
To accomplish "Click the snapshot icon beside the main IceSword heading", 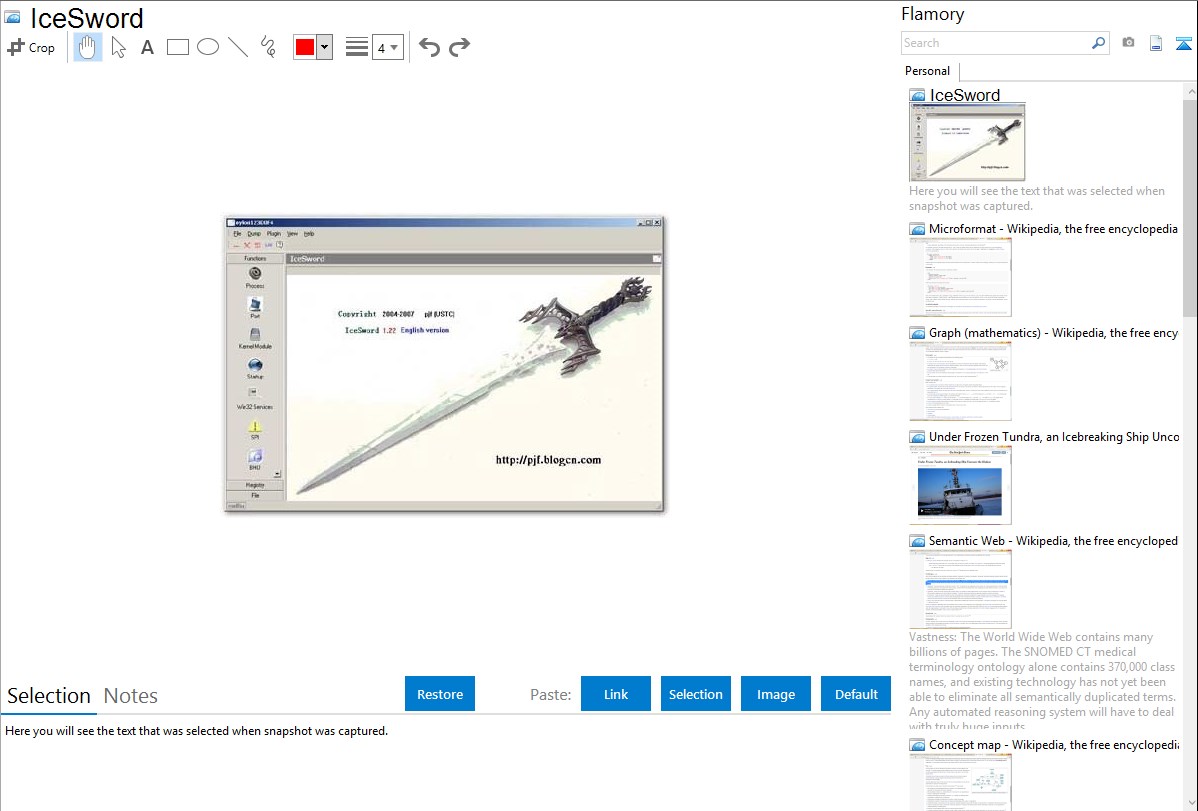I will coord(12,18).
